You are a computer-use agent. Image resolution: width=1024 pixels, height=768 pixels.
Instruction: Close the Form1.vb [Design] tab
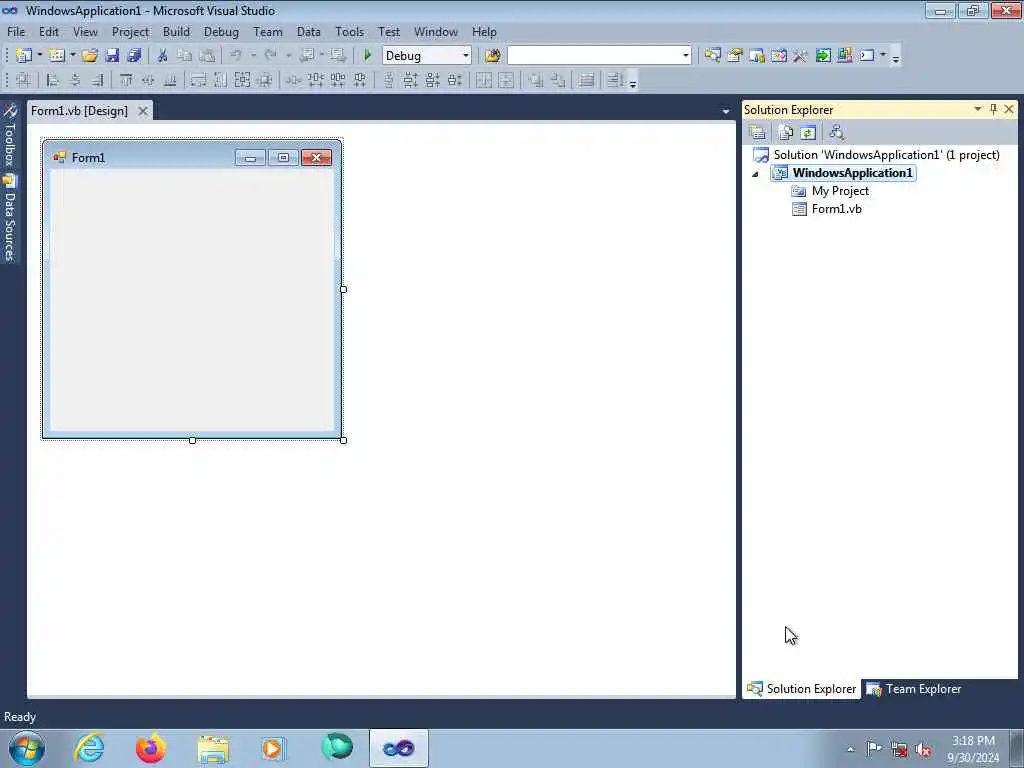(x=142, y=111)
